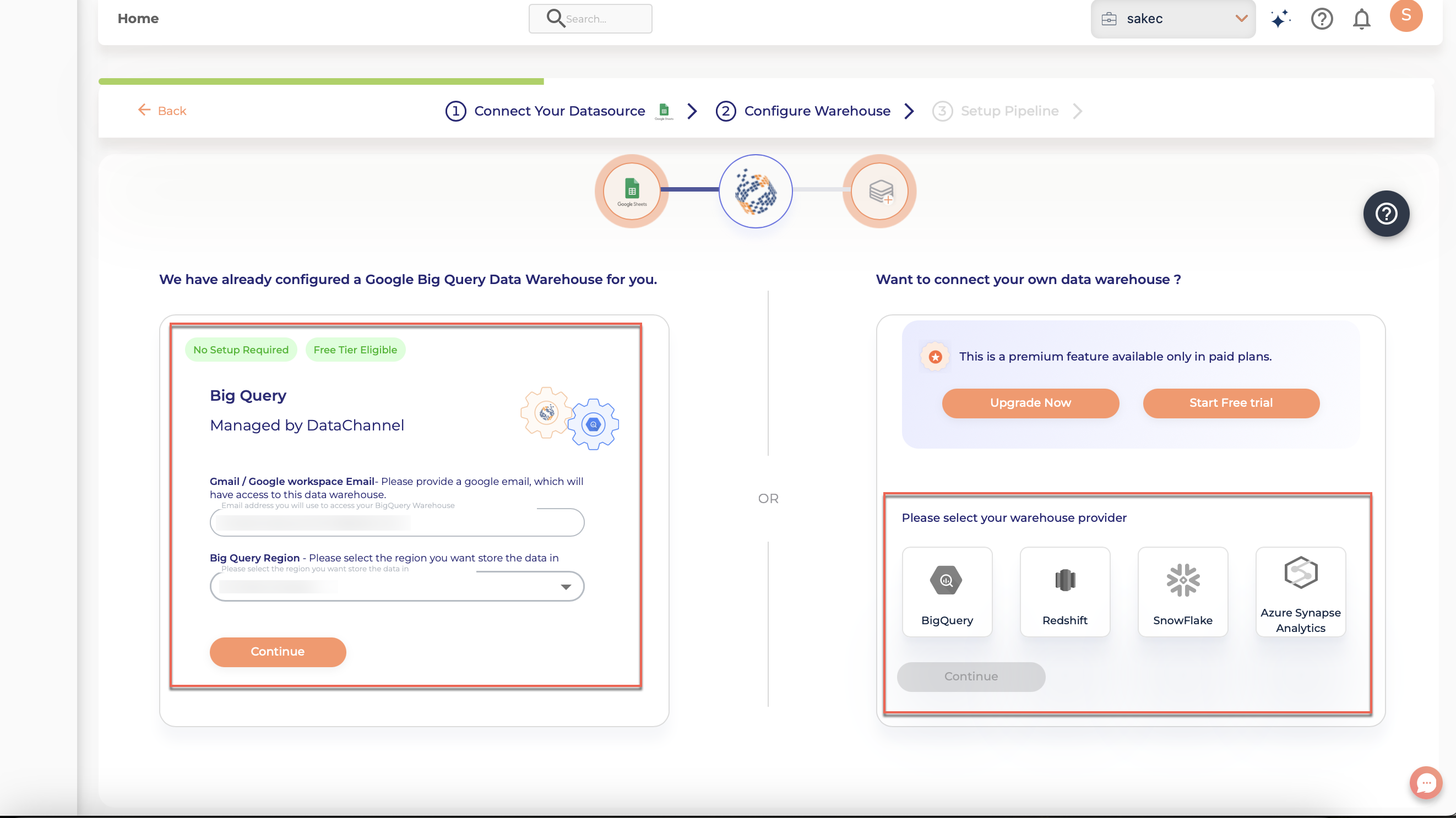Open the AI sparkle assistant icon

click(x=1280, y=19)
